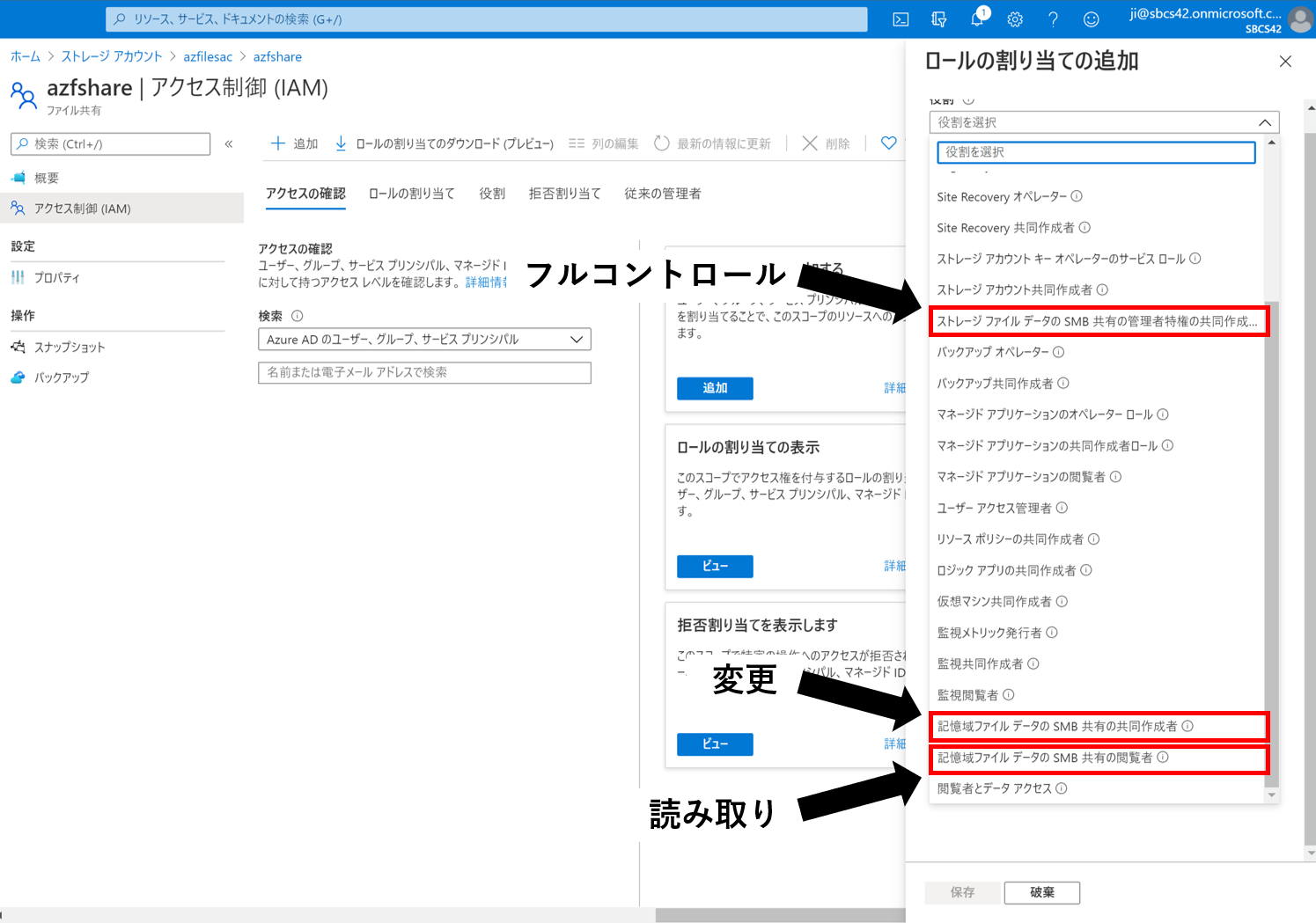Click the IAM people icon beside azfshare title
Screen dimensions: 1316x923
(24, 95)
